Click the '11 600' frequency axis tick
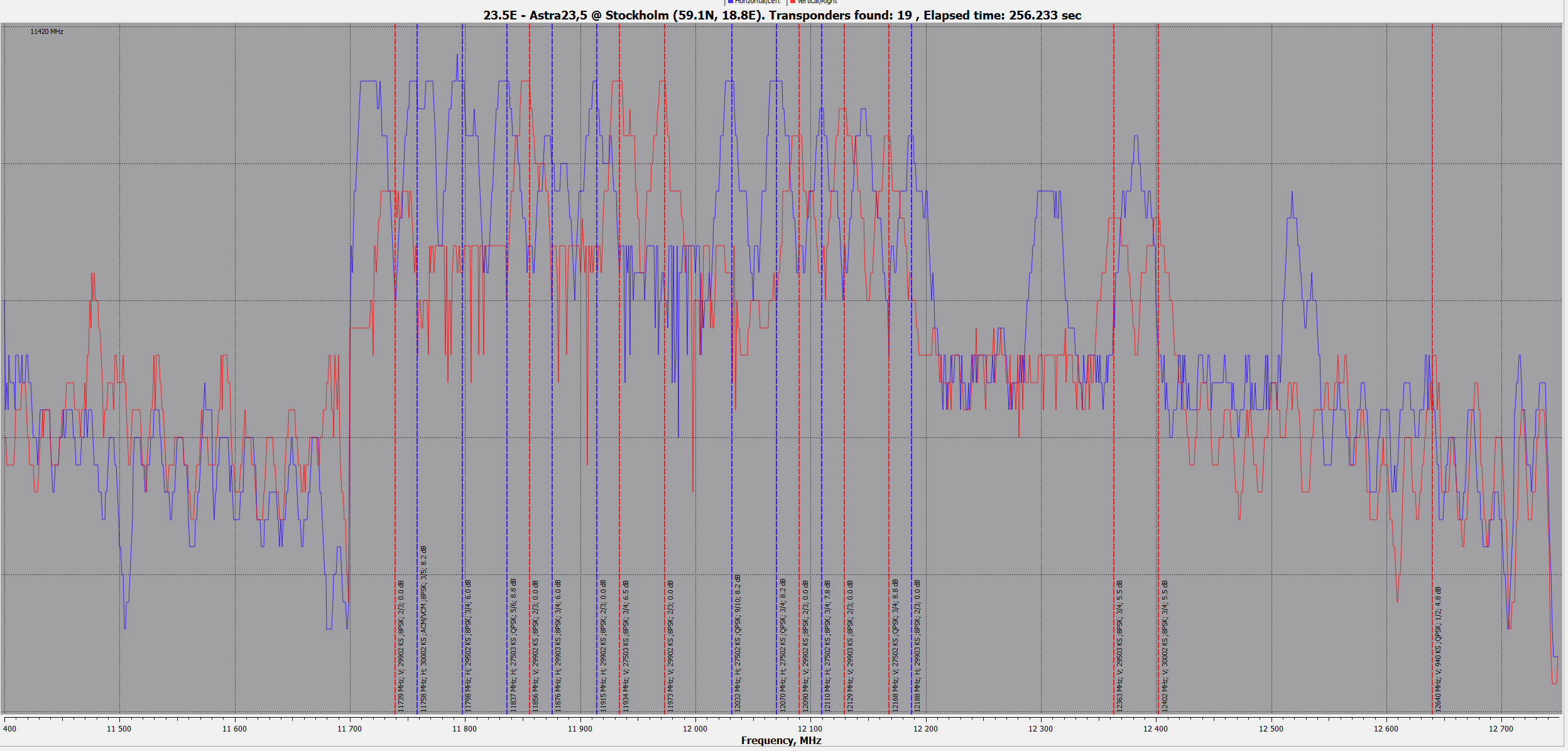The image size is (1568, 751). [234, 729]
